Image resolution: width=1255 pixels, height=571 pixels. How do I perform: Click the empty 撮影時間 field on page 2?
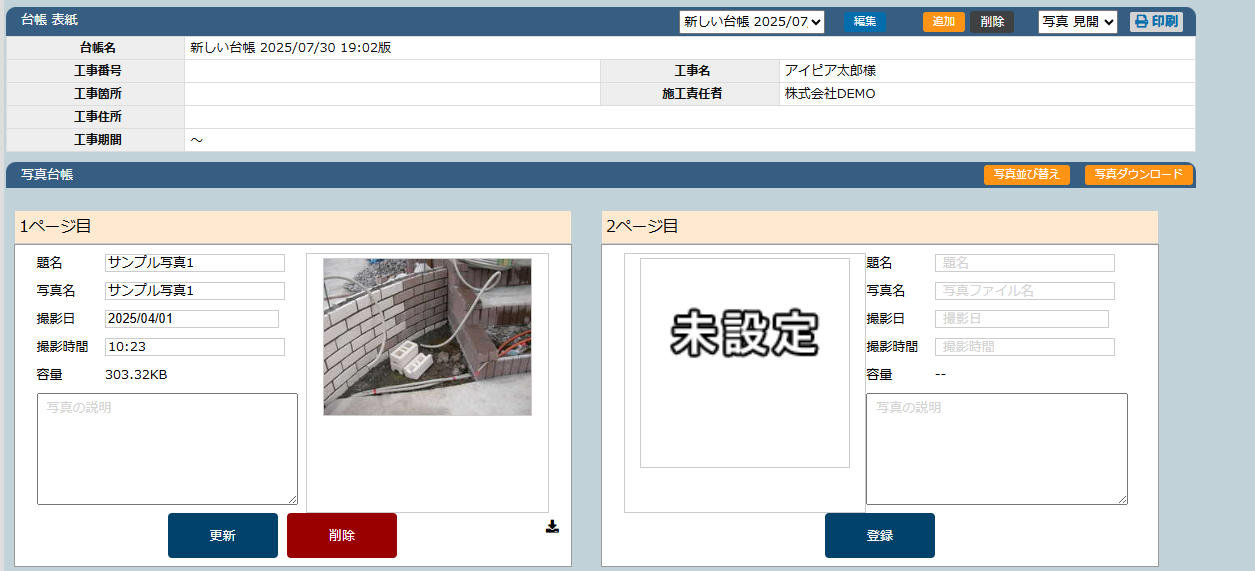1025,347
